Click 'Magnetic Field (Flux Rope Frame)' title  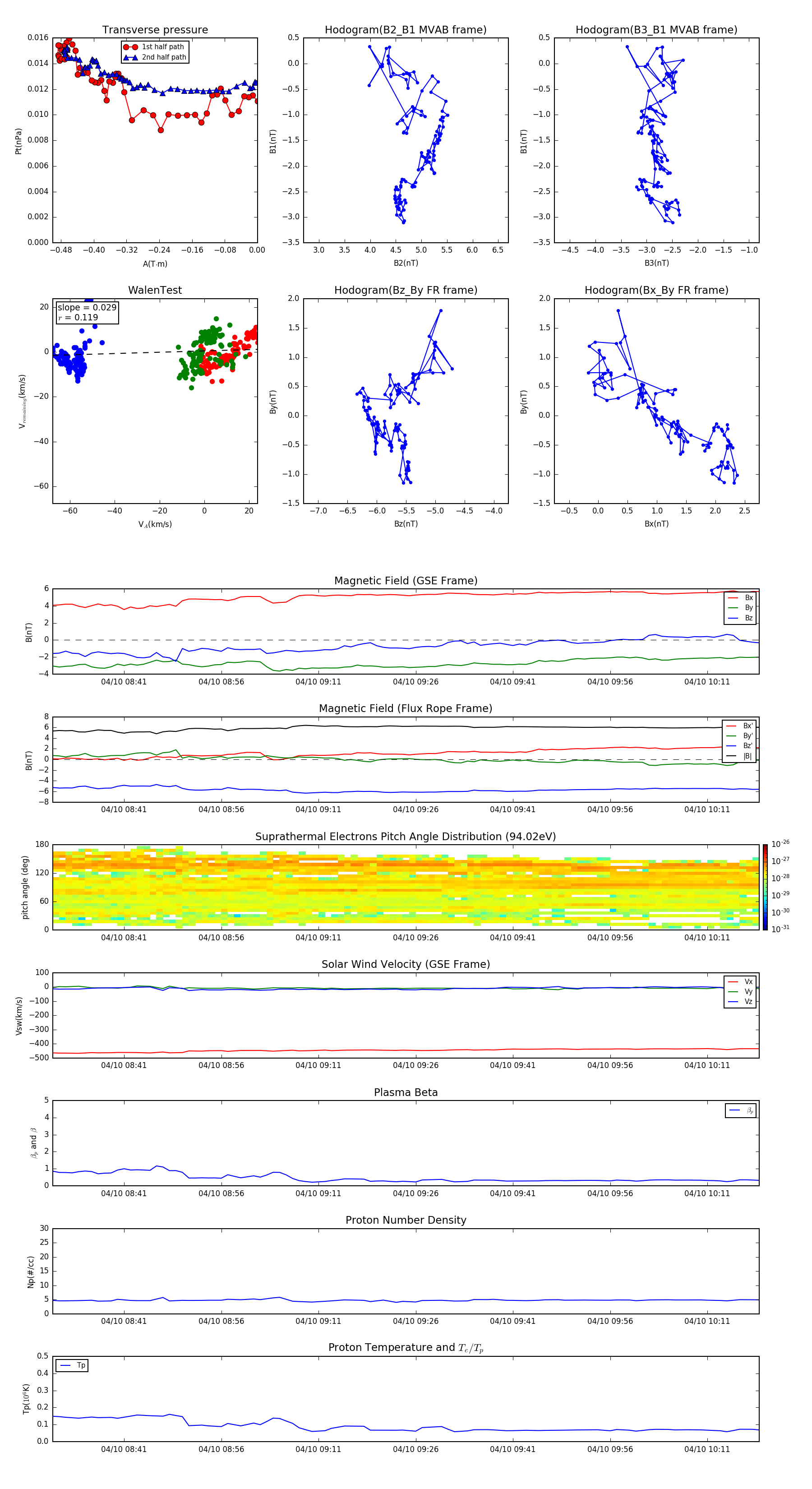406,709
